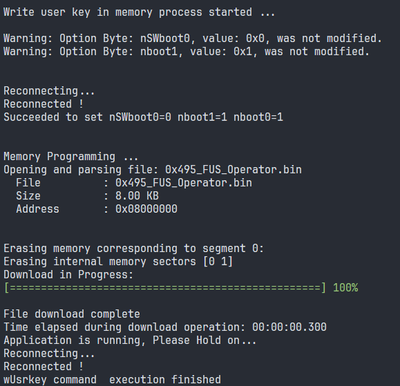Click the green 100% progress value
Viewport: 400px width, 386px height.
click(345, 288)
